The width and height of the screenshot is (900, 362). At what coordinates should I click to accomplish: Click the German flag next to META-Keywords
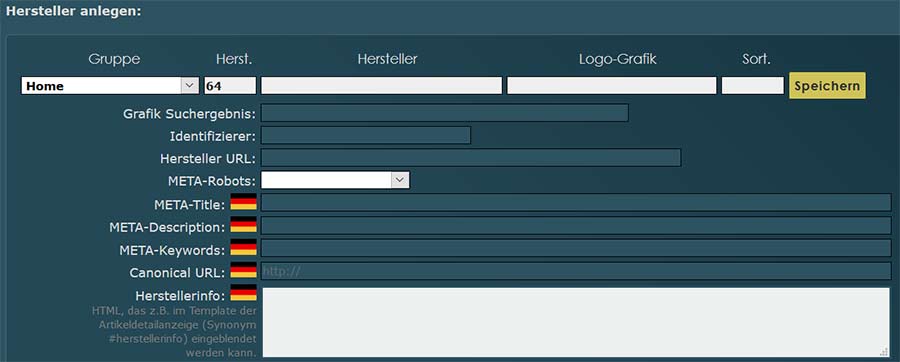coord(243,248)
